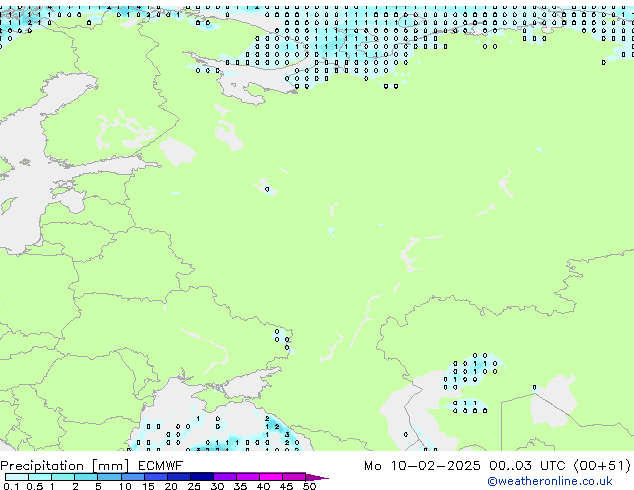Select the 25–30 mm dark blue swatch
The height and width of the screenshot is (490, 634).
click(x=202, y=477)
